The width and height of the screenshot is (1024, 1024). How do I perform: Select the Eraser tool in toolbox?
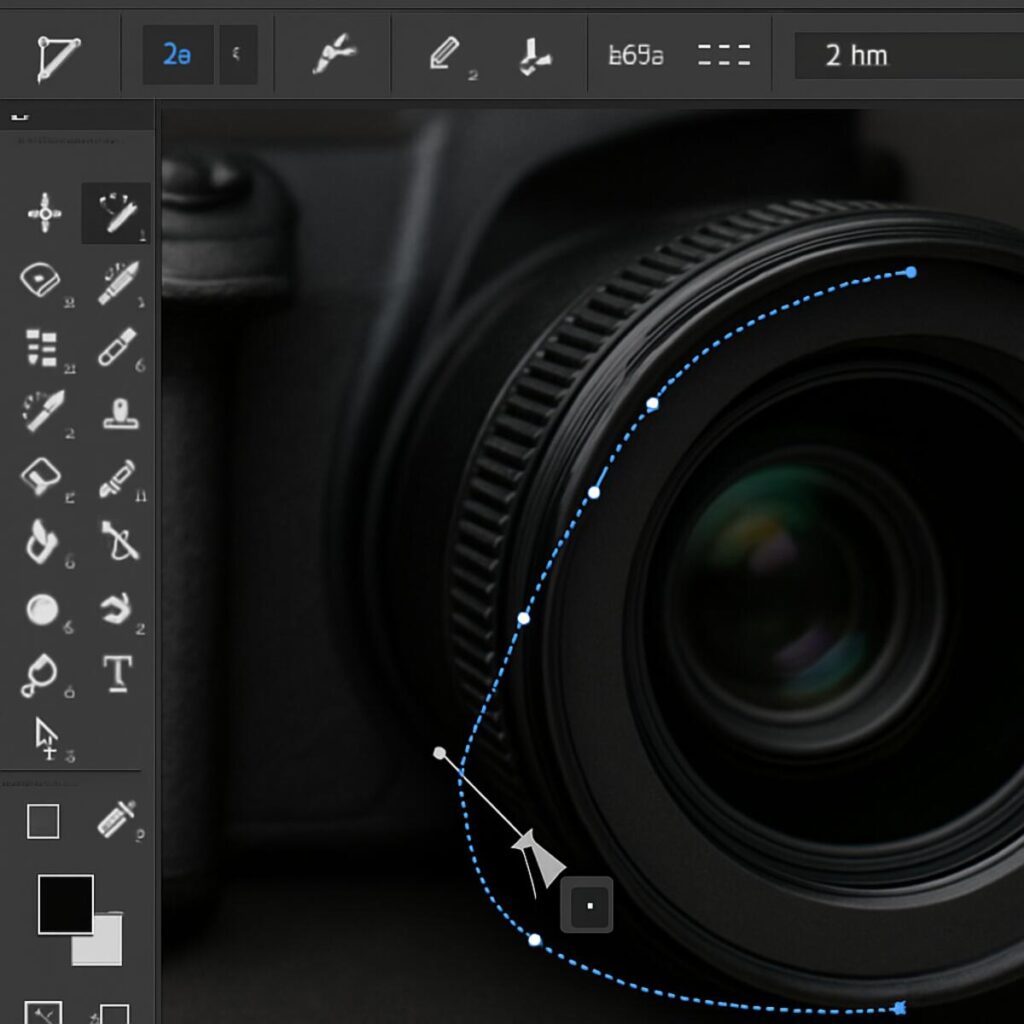coord(40,475)
